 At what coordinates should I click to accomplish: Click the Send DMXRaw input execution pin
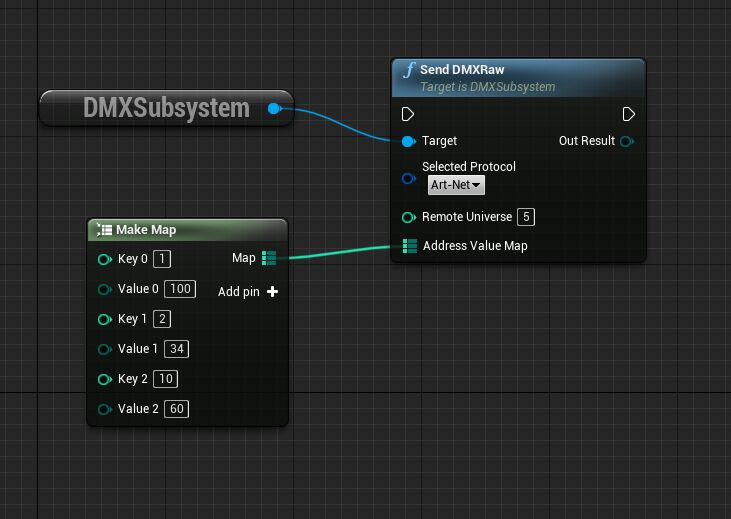coord(408,114)
